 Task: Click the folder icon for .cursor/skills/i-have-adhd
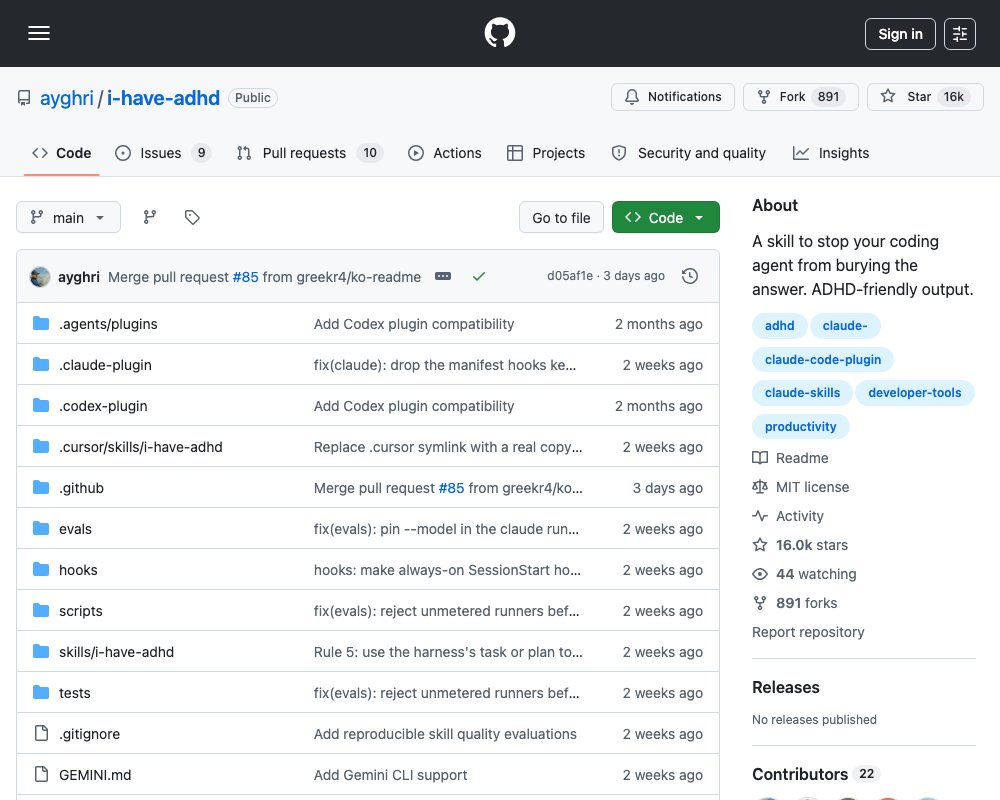tap(41, 447)
